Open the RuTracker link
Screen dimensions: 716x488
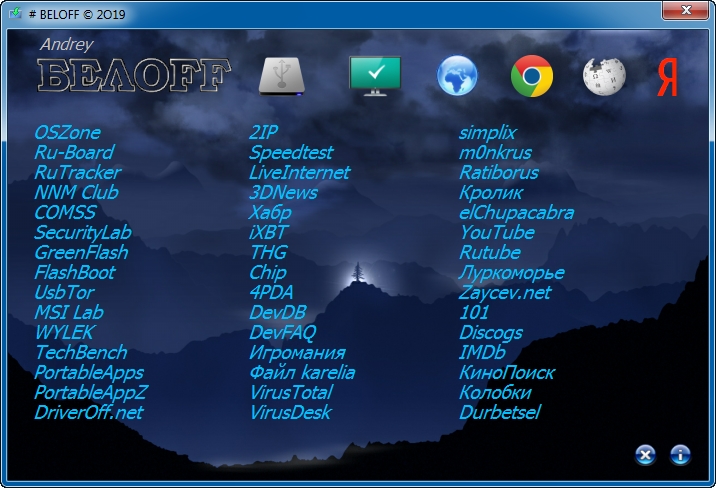(x=77, y=172)
